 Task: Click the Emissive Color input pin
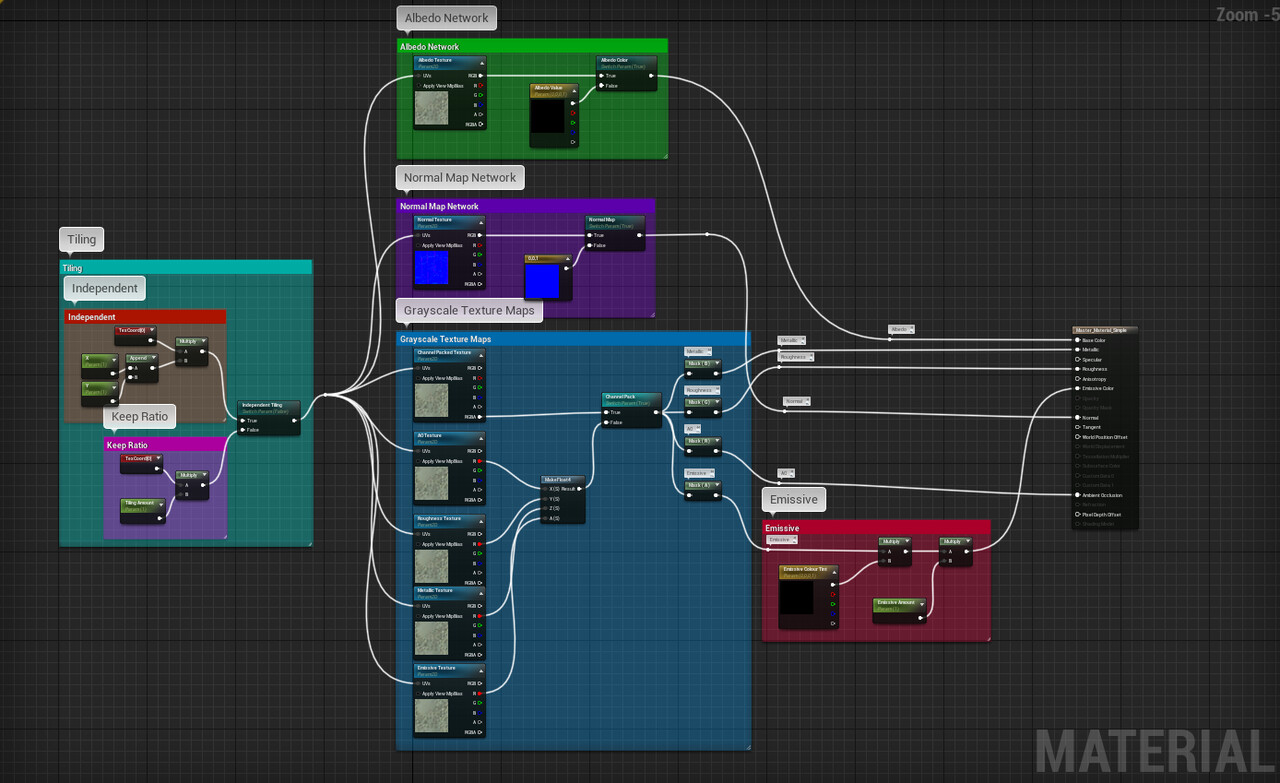(1077, 388)
